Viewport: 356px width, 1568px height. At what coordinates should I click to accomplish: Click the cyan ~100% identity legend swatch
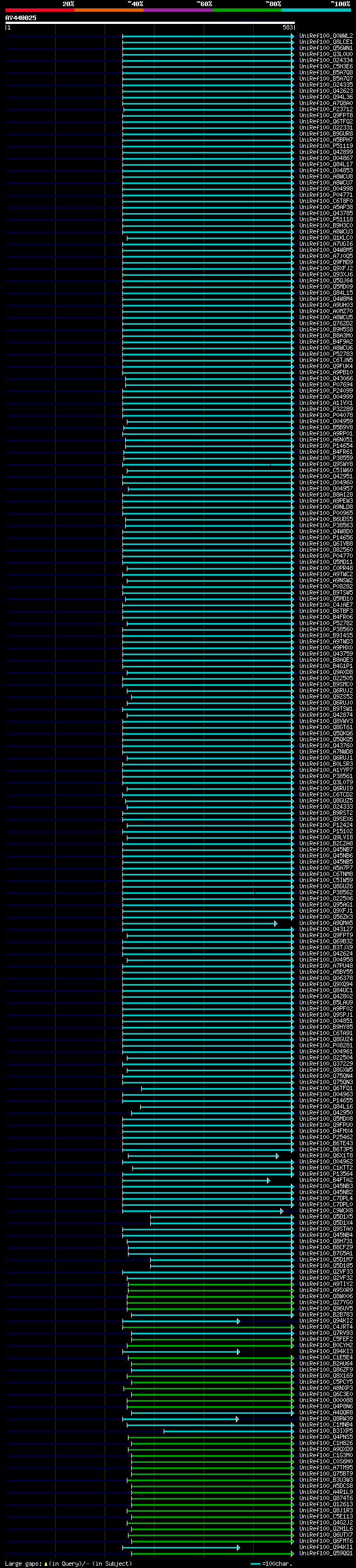point(316,10)
